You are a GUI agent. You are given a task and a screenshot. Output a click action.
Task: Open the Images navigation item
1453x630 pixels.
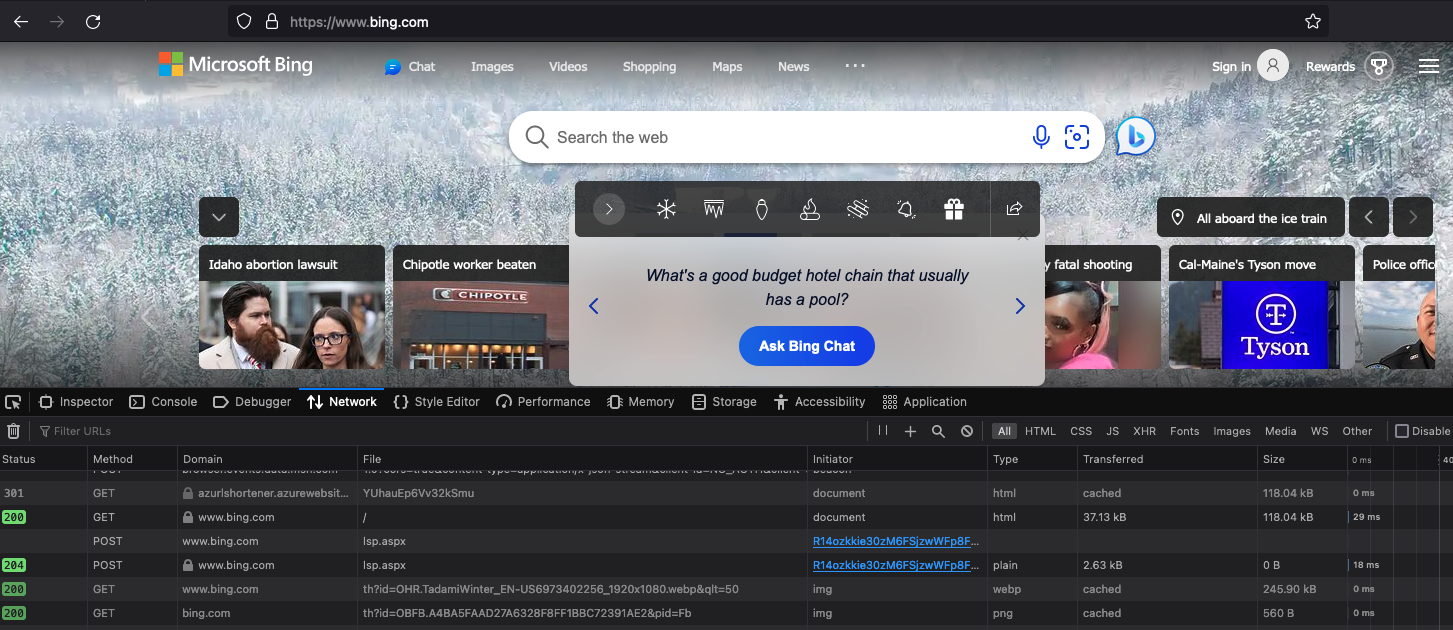[492, 67]
